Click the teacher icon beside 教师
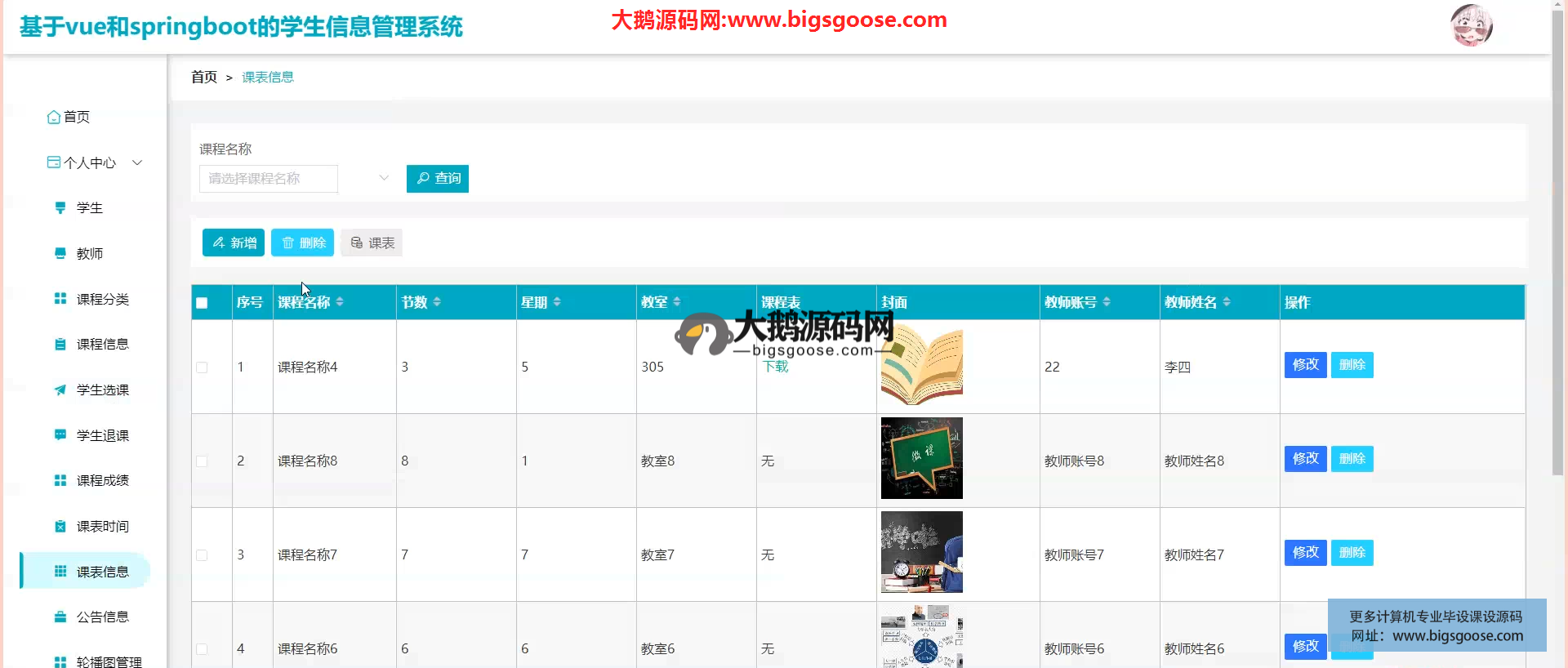 tap(60, 254)
